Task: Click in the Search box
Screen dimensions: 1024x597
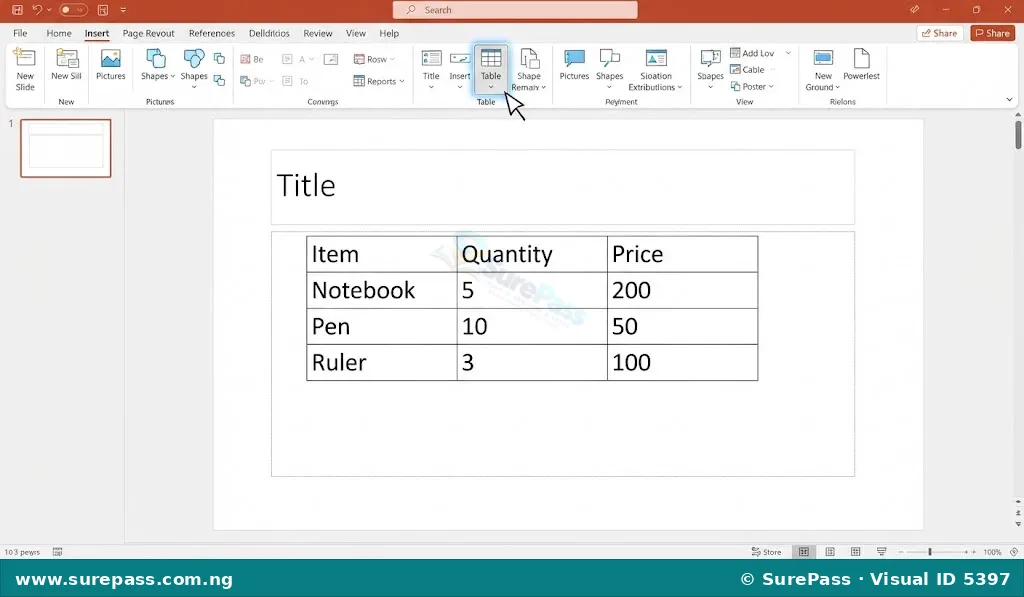Action: 515,10
